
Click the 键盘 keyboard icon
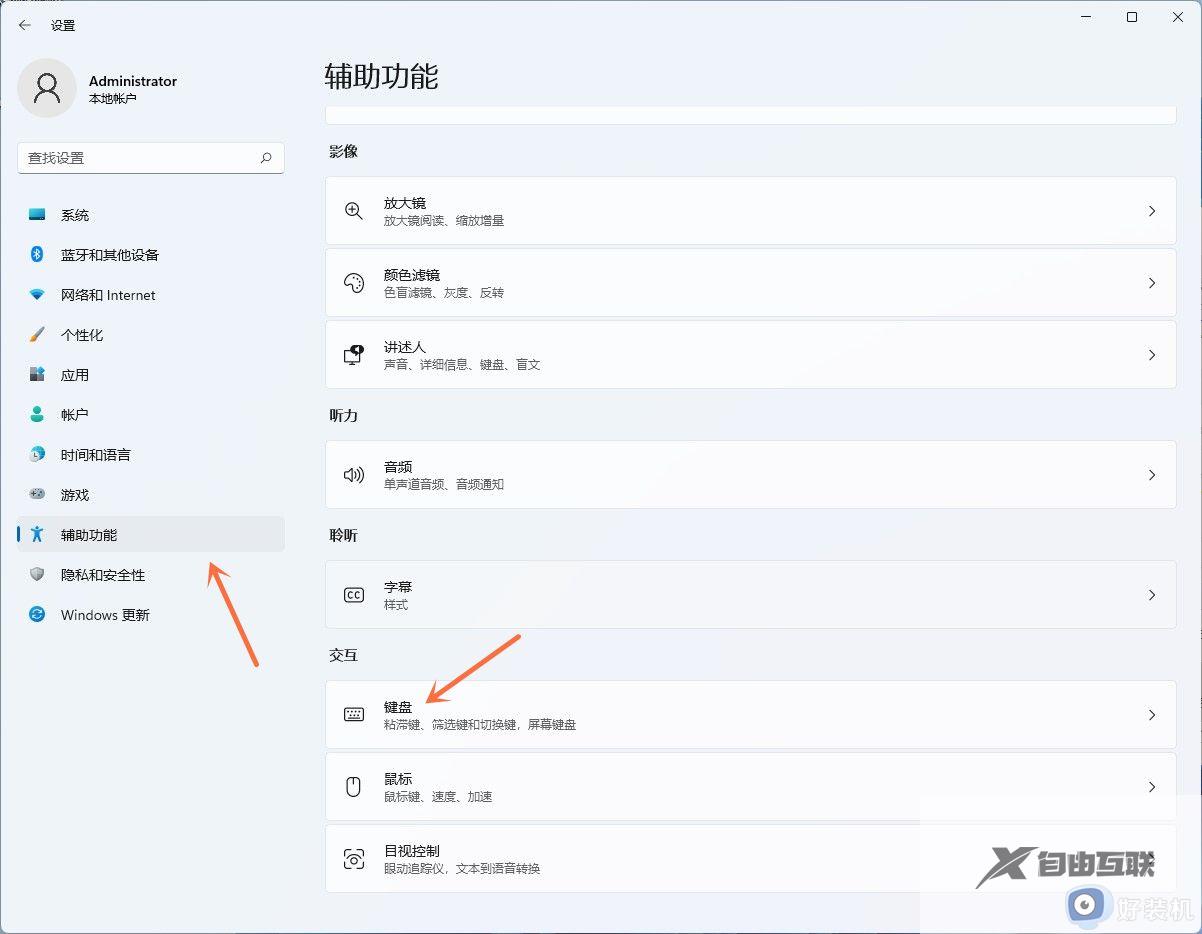point(353,714)
